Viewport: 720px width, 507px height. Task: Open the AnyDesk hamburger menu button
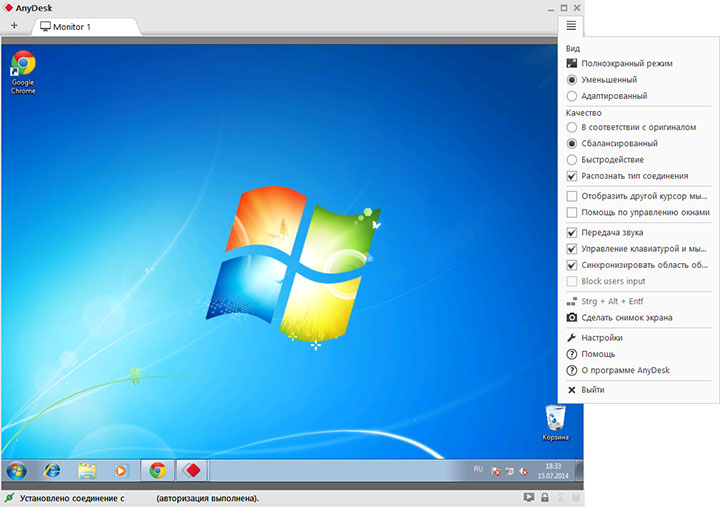(x=570, y=25)
